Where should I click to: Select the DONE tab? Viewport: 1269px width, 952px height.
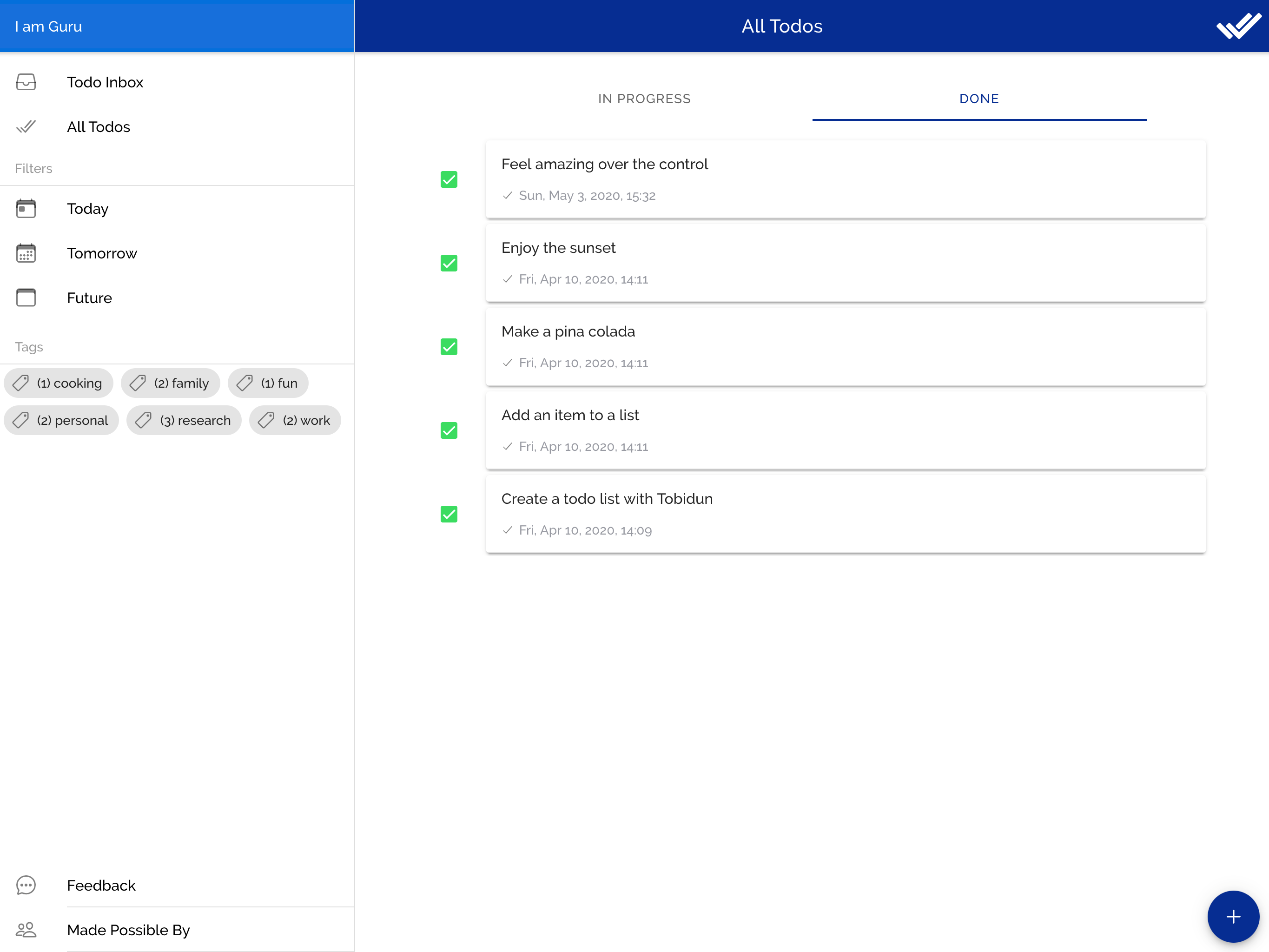pos(979,99)
